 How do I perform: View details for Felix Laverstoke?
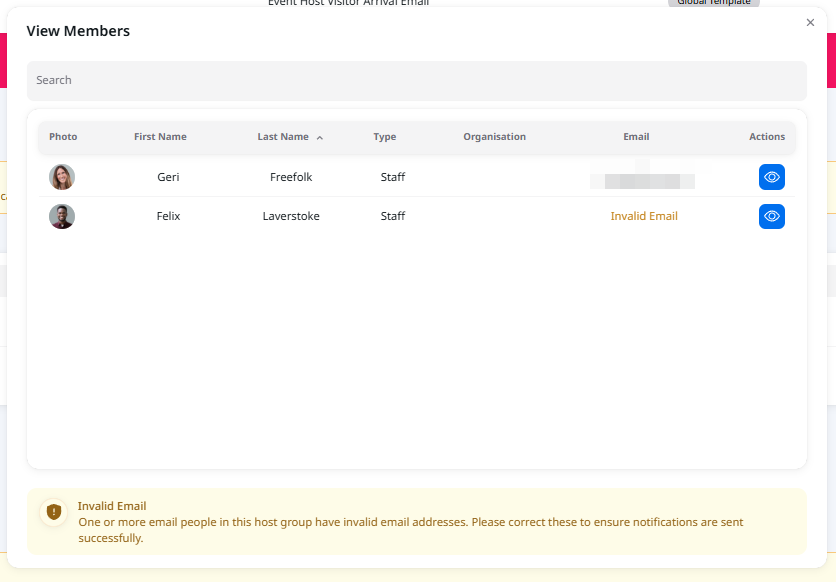[771, 216]
